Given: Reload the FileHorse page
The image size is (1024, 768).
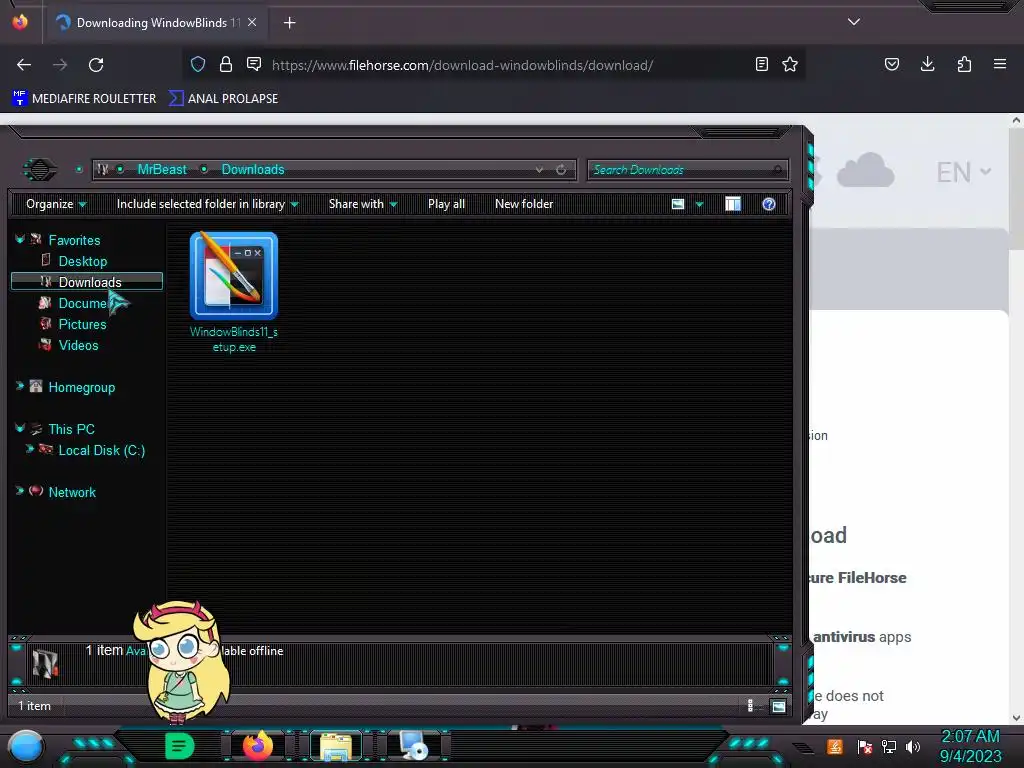Looking at the screenshot, I should point(96,65).
